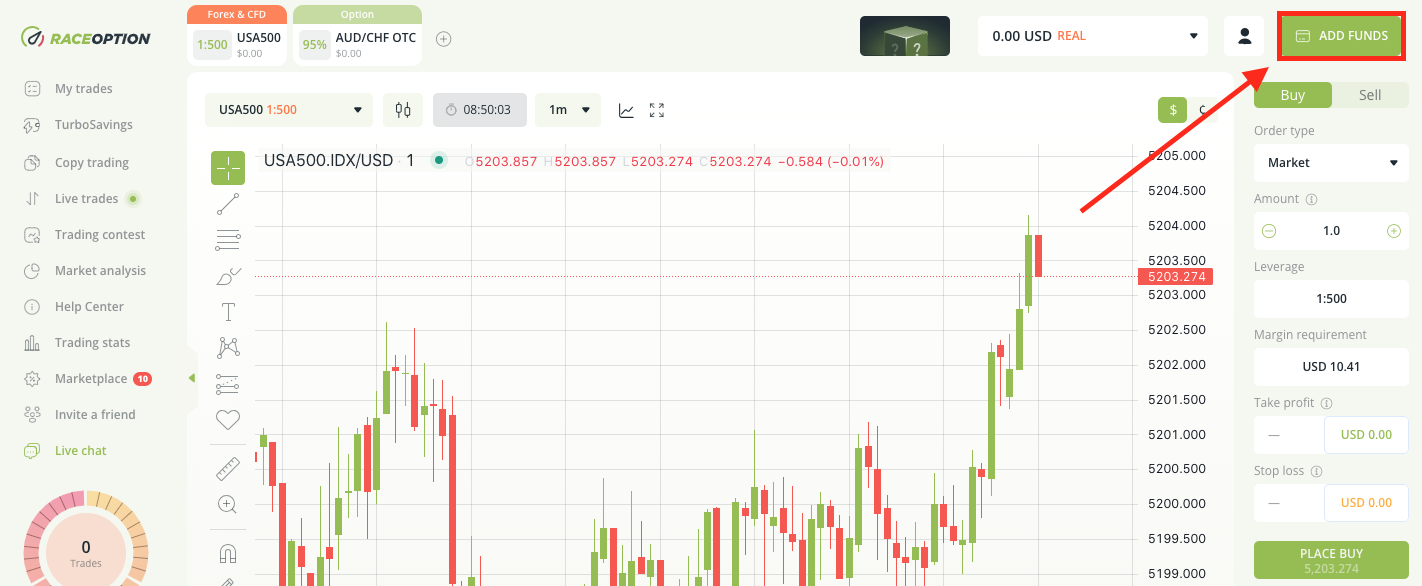Open TurboSavings in sidebar

tap(94, 125)
